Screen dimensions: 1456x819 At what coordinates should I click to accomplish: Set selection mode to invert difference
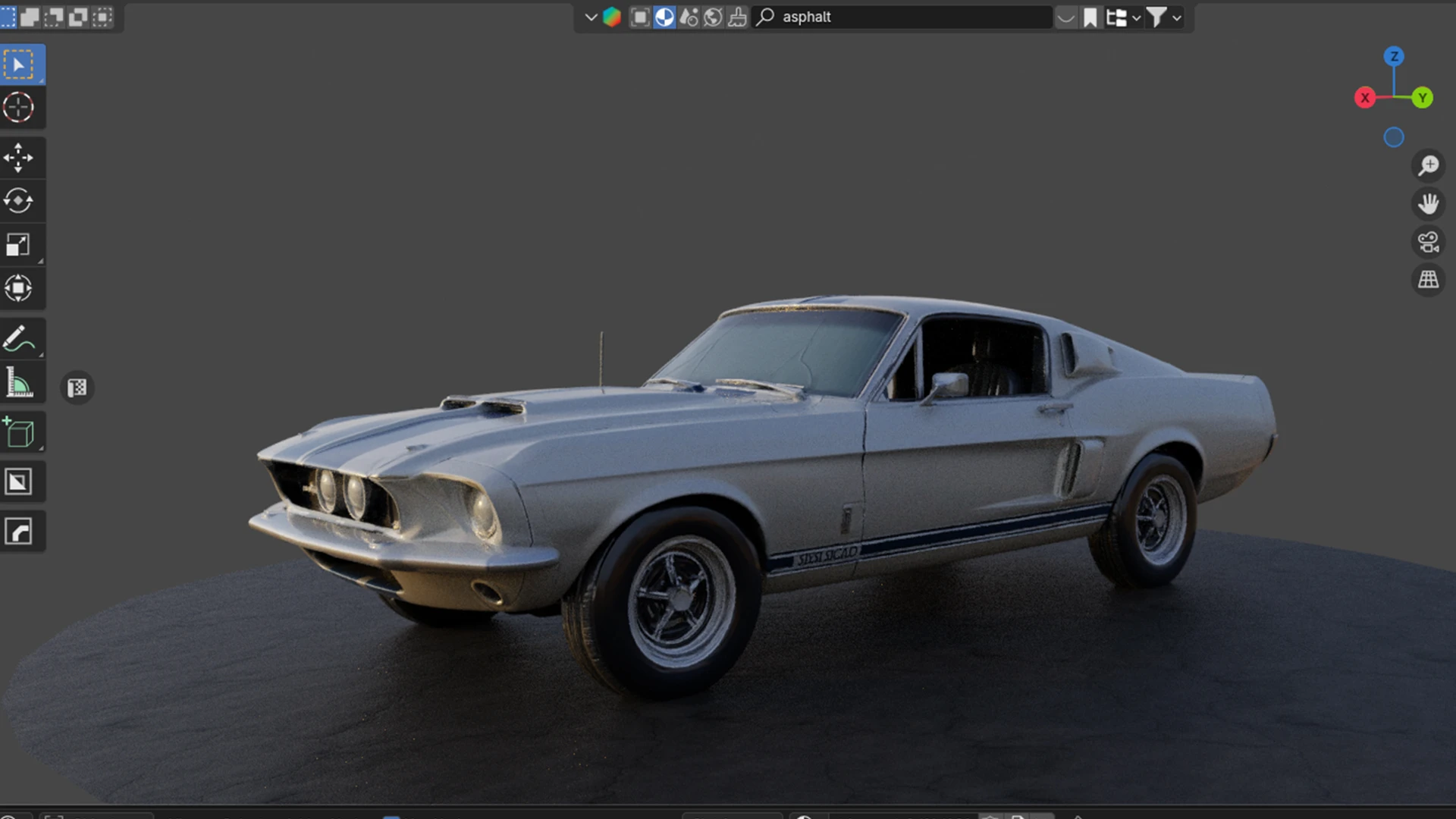[78, 17]
